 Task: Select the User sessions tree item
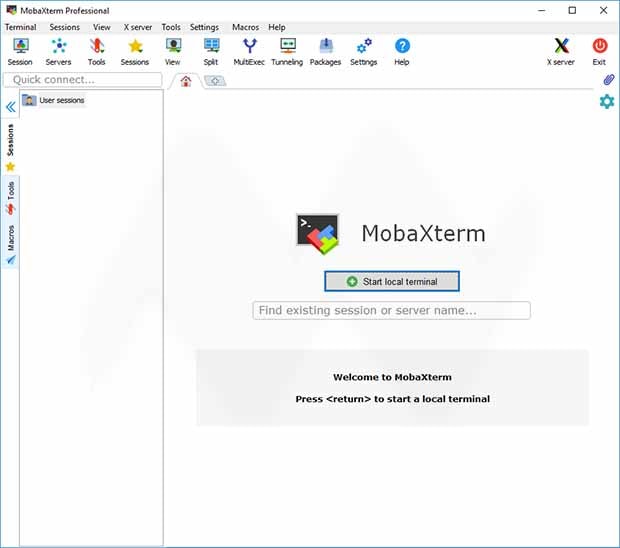(x=53, y=100)
